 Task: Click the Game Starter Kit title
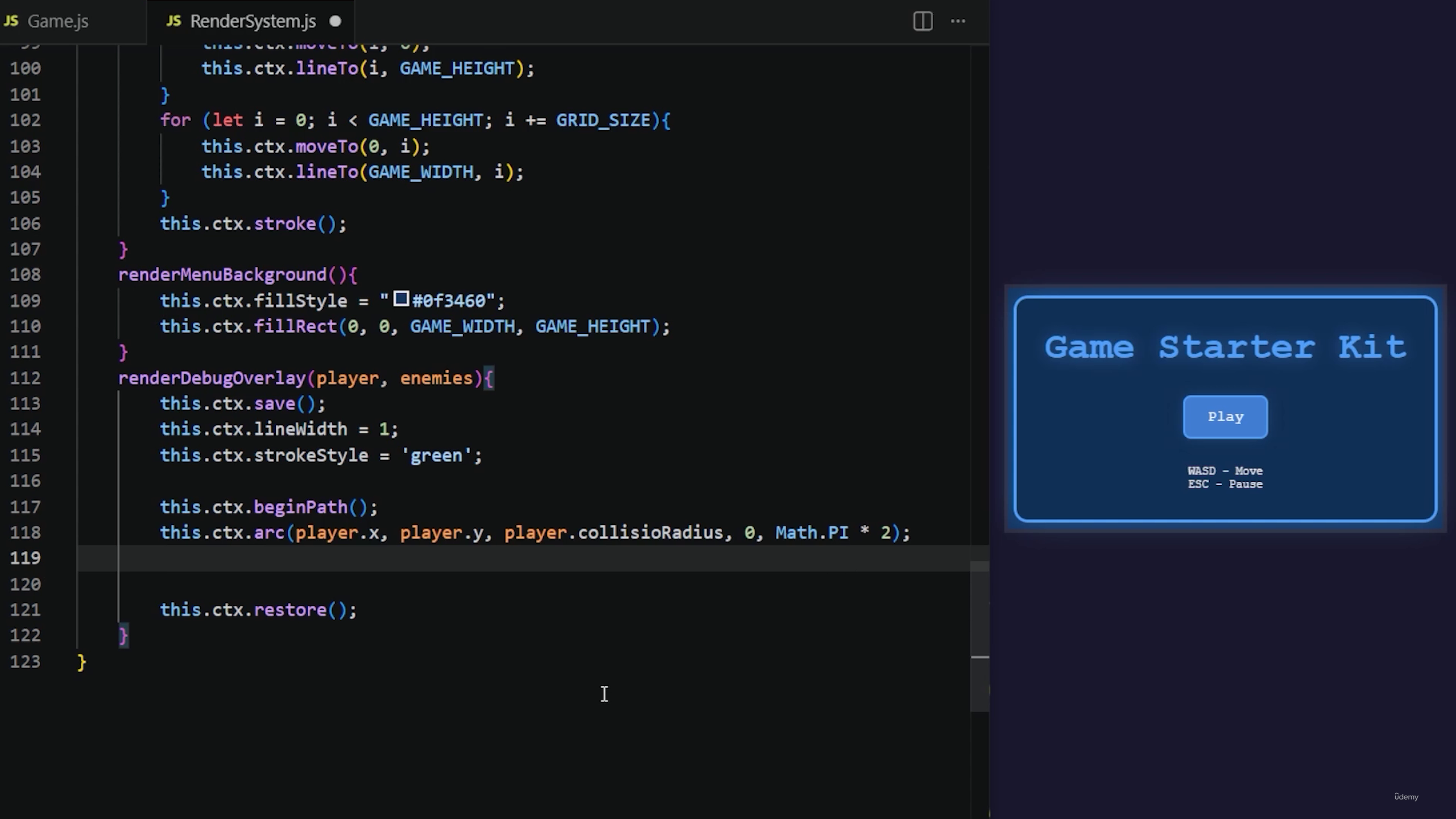[x=1225, y=347]
